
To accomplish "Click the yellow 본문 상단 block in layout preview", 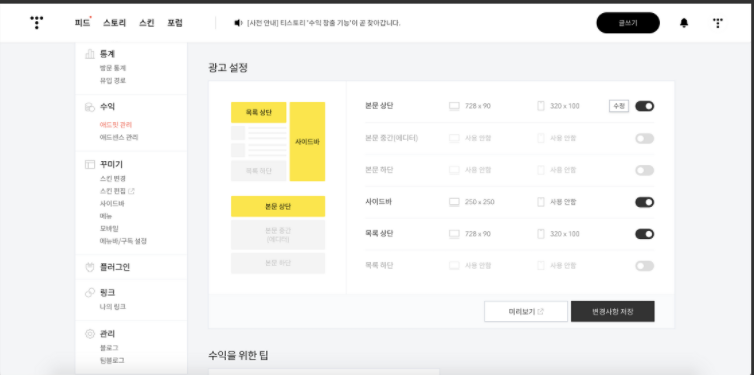I will pyautogui.click(x=278, y=206).
